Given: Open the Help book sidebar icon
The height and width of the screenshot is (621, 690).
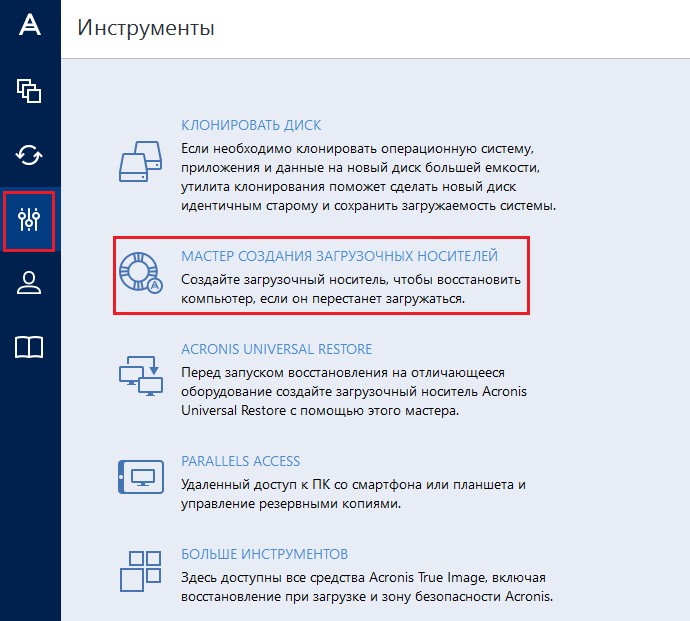Looking at the screenshot, I should (x=29, y=347).
